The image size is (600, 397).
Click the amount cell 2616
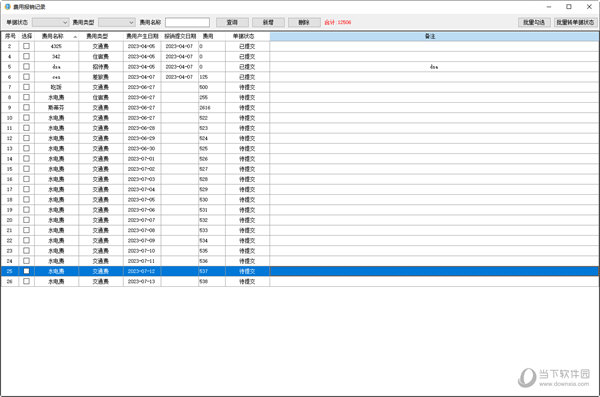point(212,108)
